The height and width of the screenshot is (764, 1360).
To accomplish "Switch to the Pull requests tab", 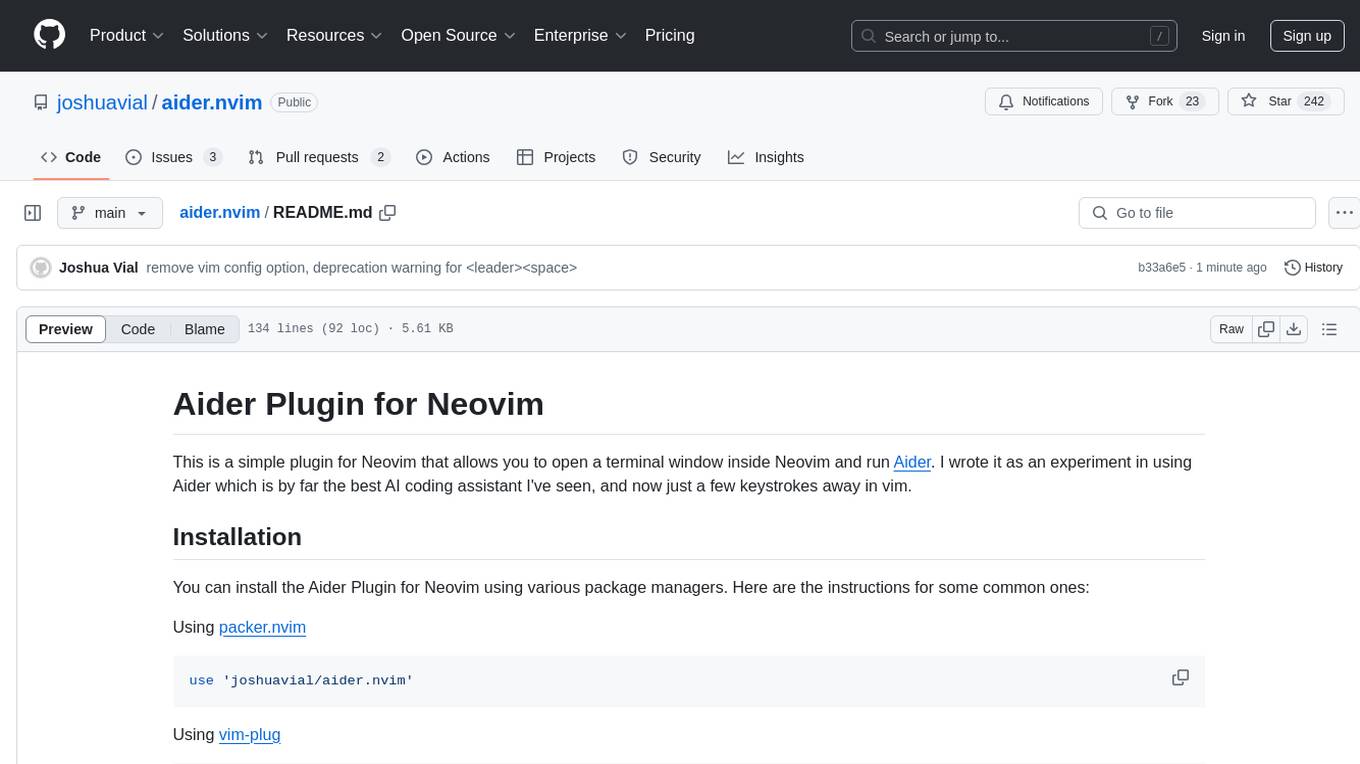I will 319,157.
